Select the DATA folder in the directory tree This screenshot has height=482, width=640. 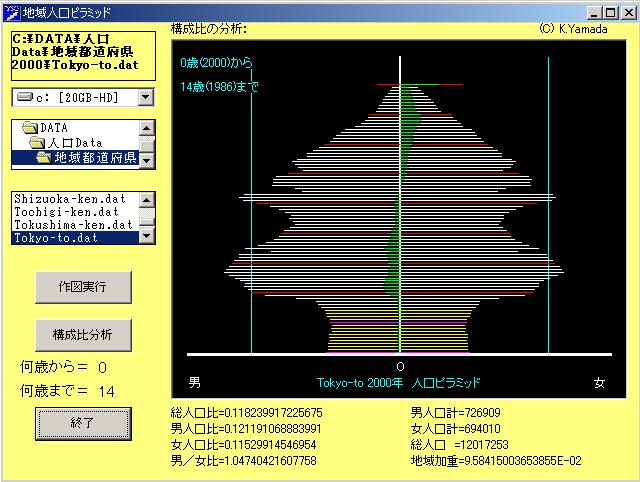click(x=54, y=127)
